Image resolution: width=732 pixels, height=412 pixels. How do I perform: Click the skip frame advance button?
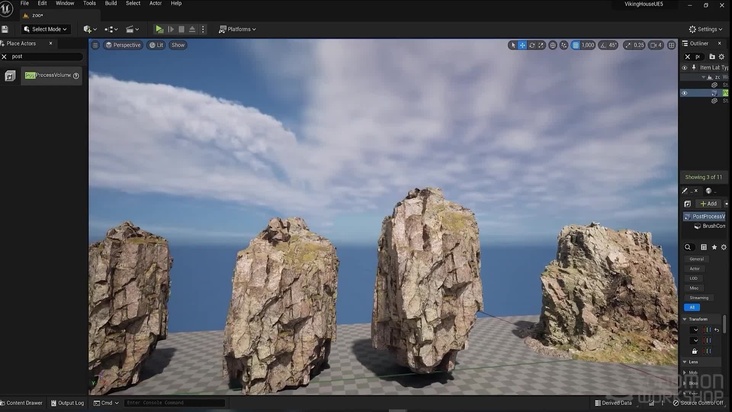coord(171,29)
